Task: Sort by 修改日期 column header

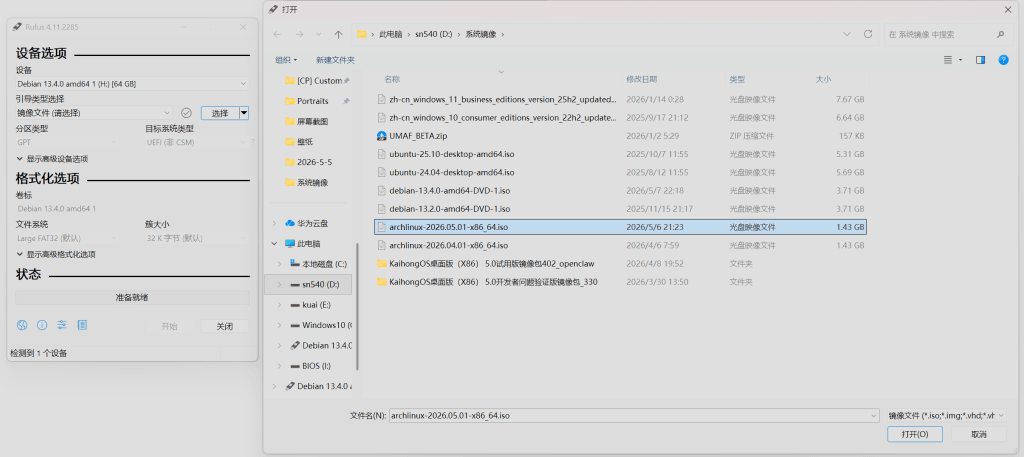Action: pos(641,79)
